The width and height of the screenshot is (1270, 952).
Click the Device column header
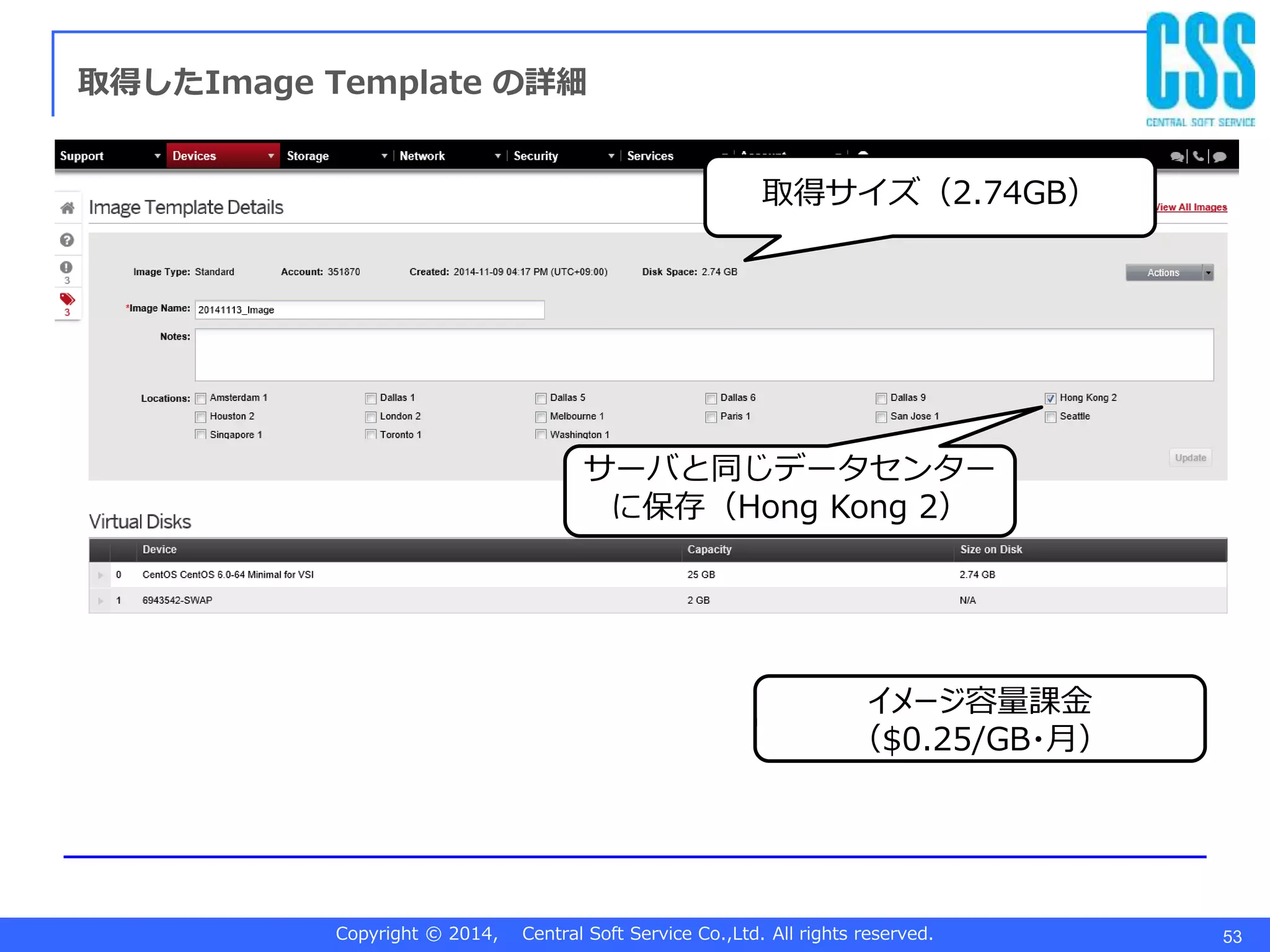click(159, 550)
